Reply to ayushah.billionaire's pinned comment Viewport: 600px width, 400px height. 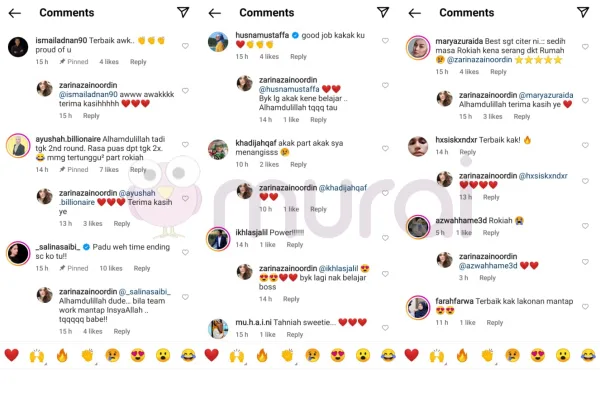(x=138, y=170)
